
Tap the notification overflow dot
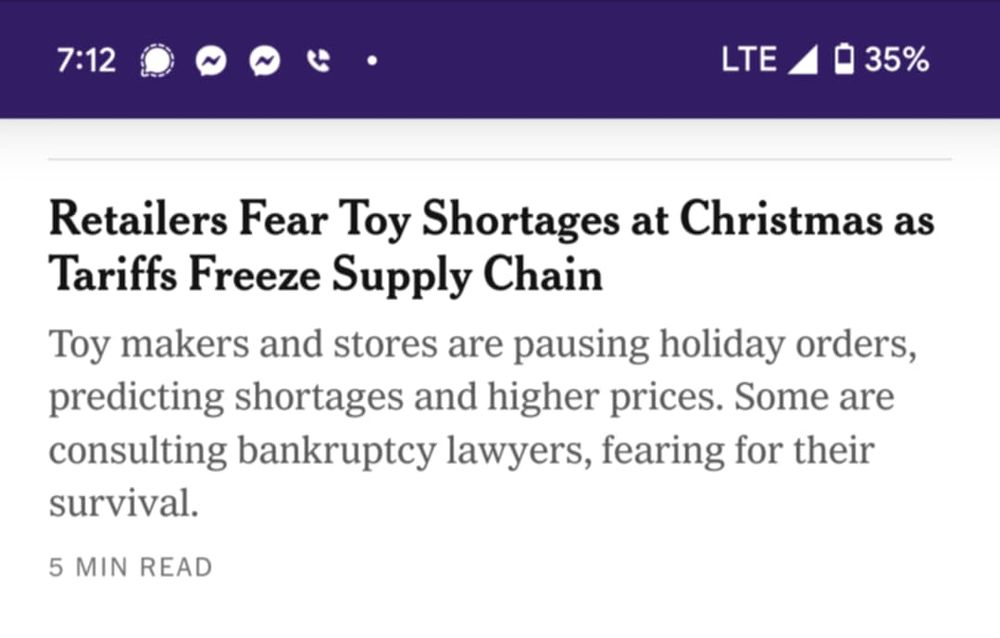click(372, 61)
